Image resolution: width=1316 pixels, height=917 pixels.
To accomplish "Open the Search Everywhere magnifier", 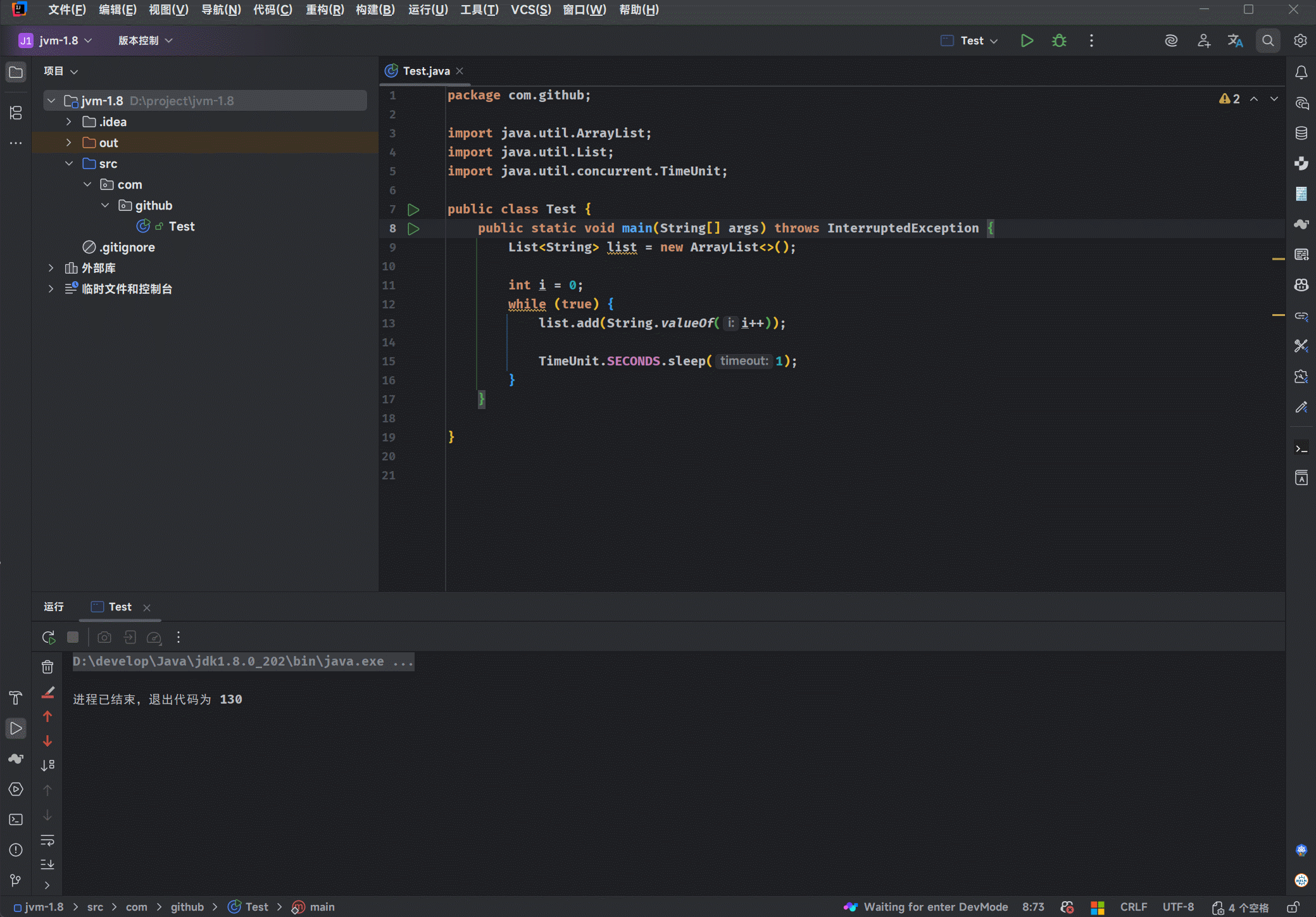I will 1268,41.
